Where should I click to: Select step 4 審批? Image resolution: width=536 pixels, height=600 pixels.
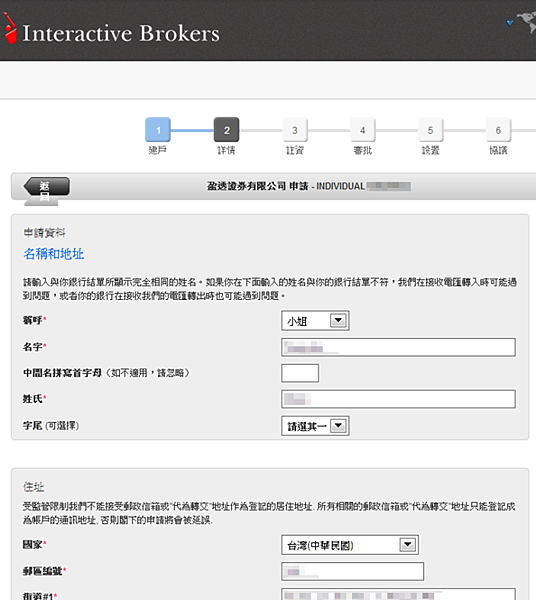363,130
